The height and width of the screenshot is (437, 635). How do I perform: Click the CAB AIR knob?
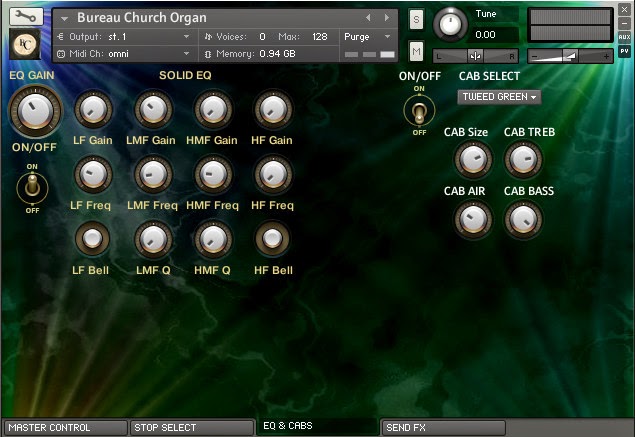pyautogui.click(x=473, y=219)
